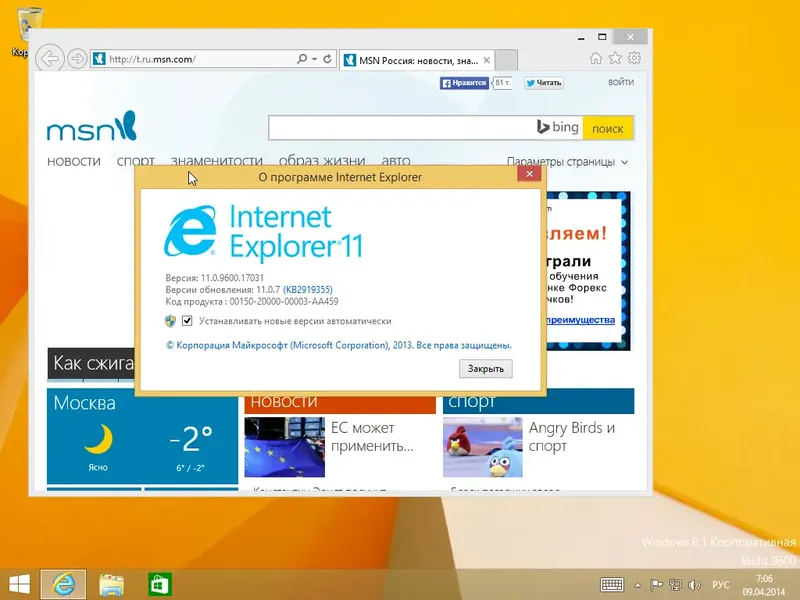The height and width of the screenshot is (600, 800).
Task: Open the спорт section in MSN navigation
Action: (x=136, y=161)
